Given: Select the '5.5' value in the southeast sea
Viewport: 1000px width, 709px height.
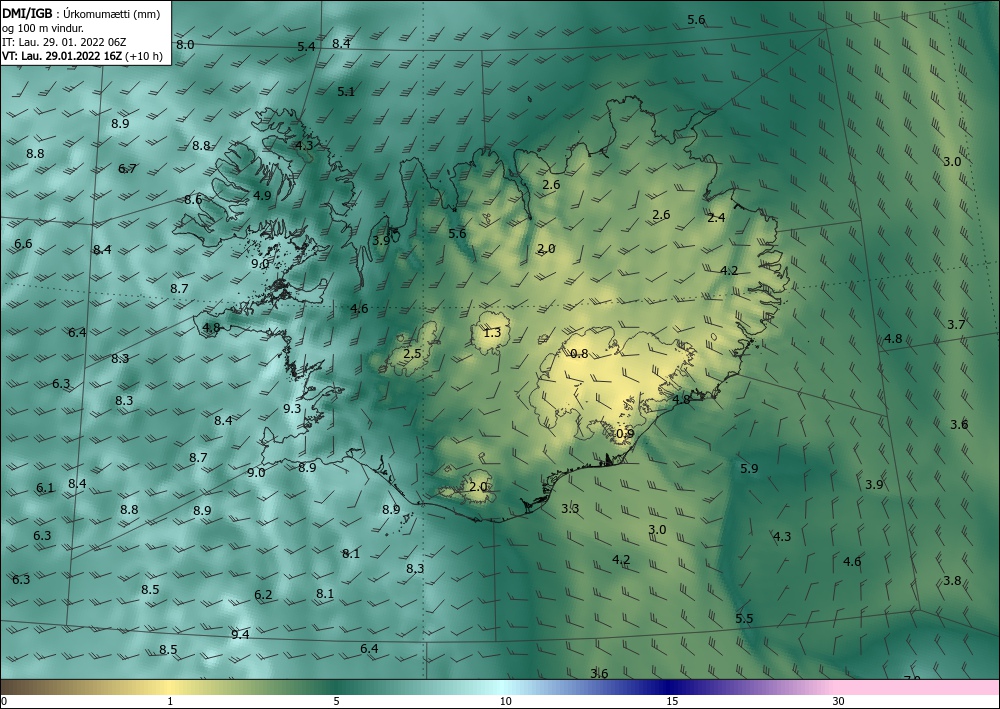Looking at the screenshot, I should (x=744, y=619).
